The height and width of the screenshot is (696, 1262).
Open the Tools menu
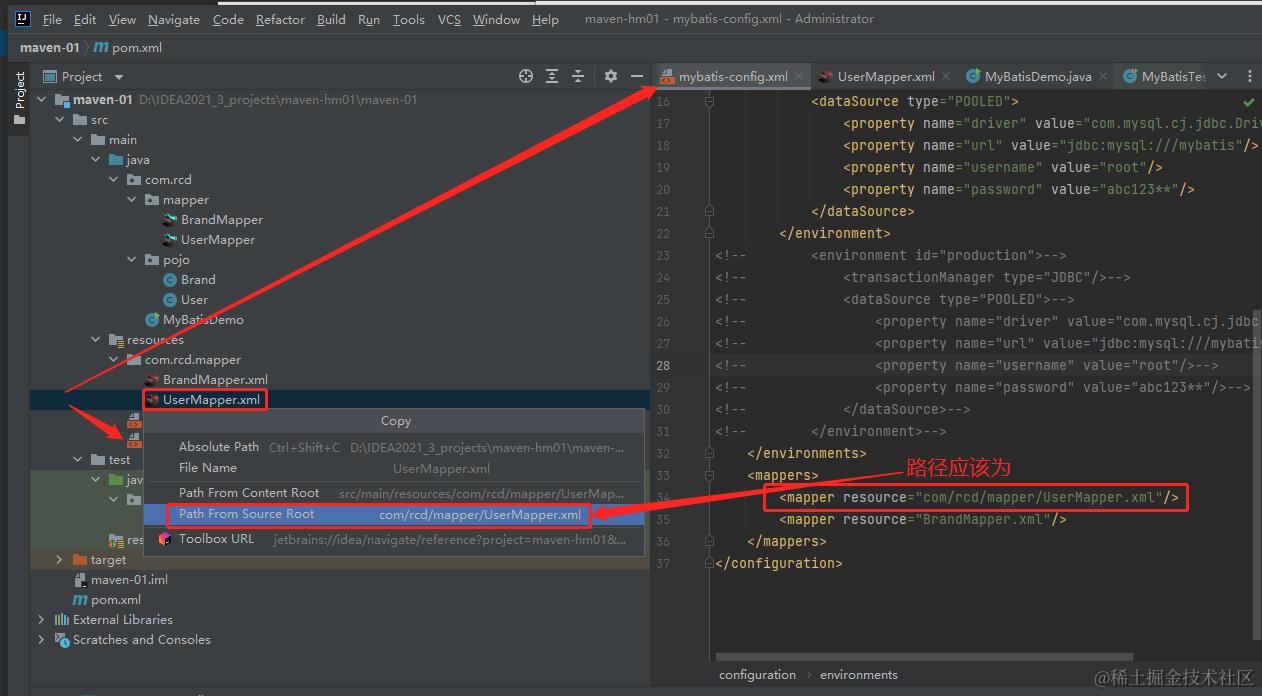click(x=409, y=19)
